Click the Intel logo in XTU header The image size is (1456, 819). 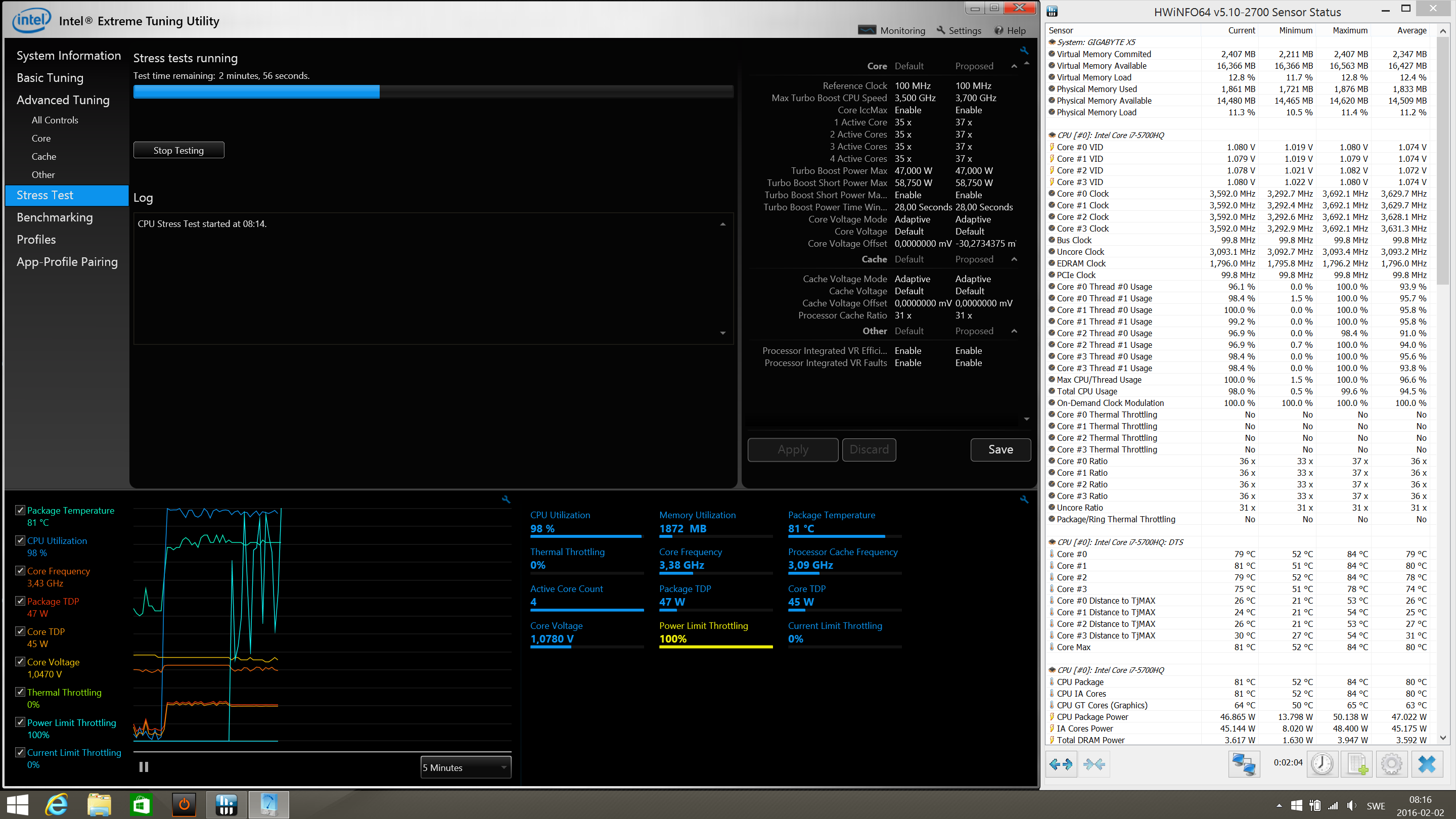(x=32, y=20)
